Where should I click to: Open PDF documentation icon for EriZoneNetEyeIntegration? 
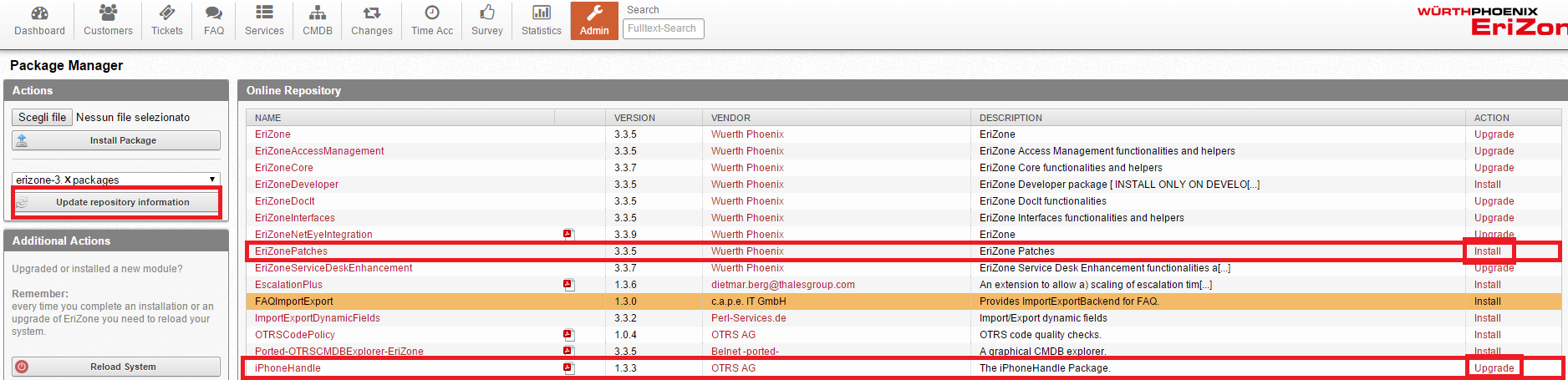[568, 235]
